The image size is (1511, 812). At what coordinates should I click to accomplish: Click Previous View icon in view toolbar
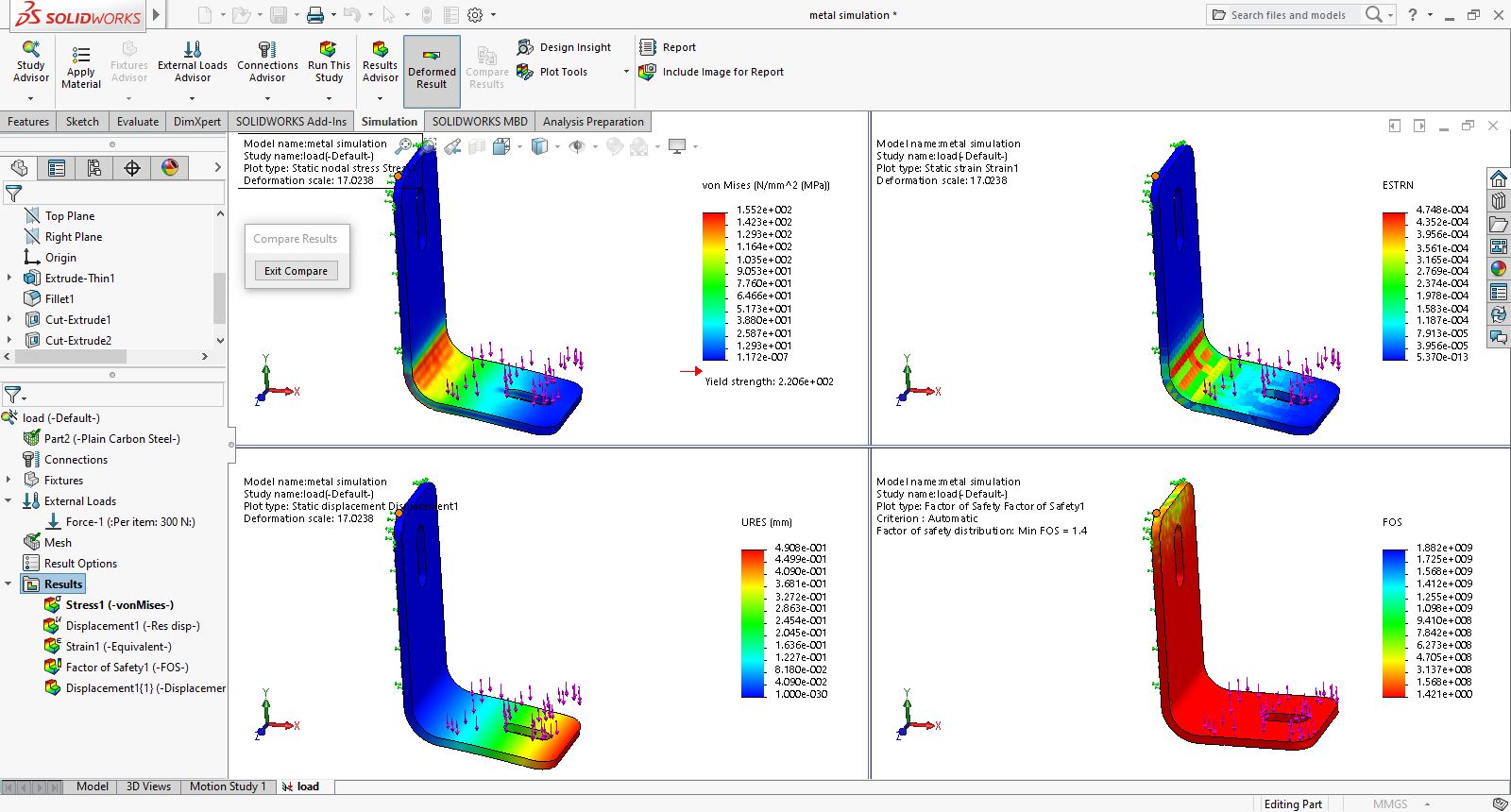[x=452, y=146]
